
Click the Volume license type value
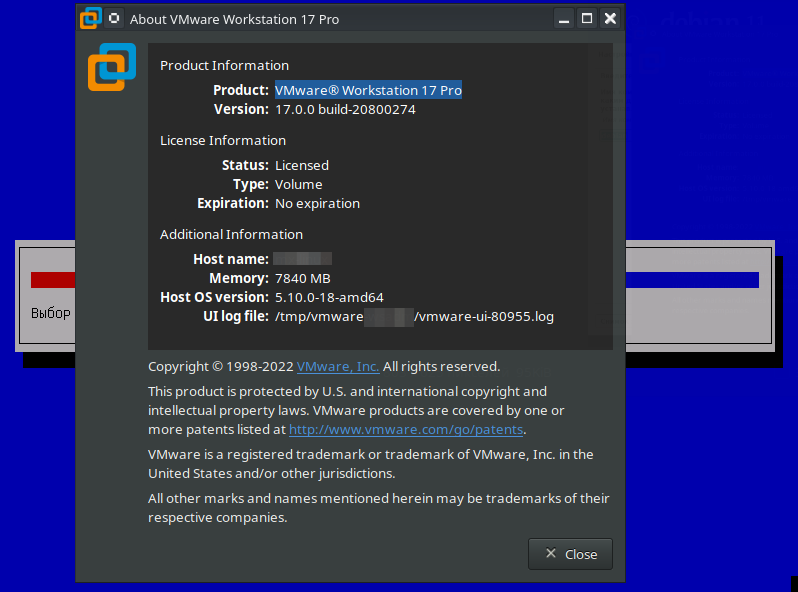[x=299, y=184]
